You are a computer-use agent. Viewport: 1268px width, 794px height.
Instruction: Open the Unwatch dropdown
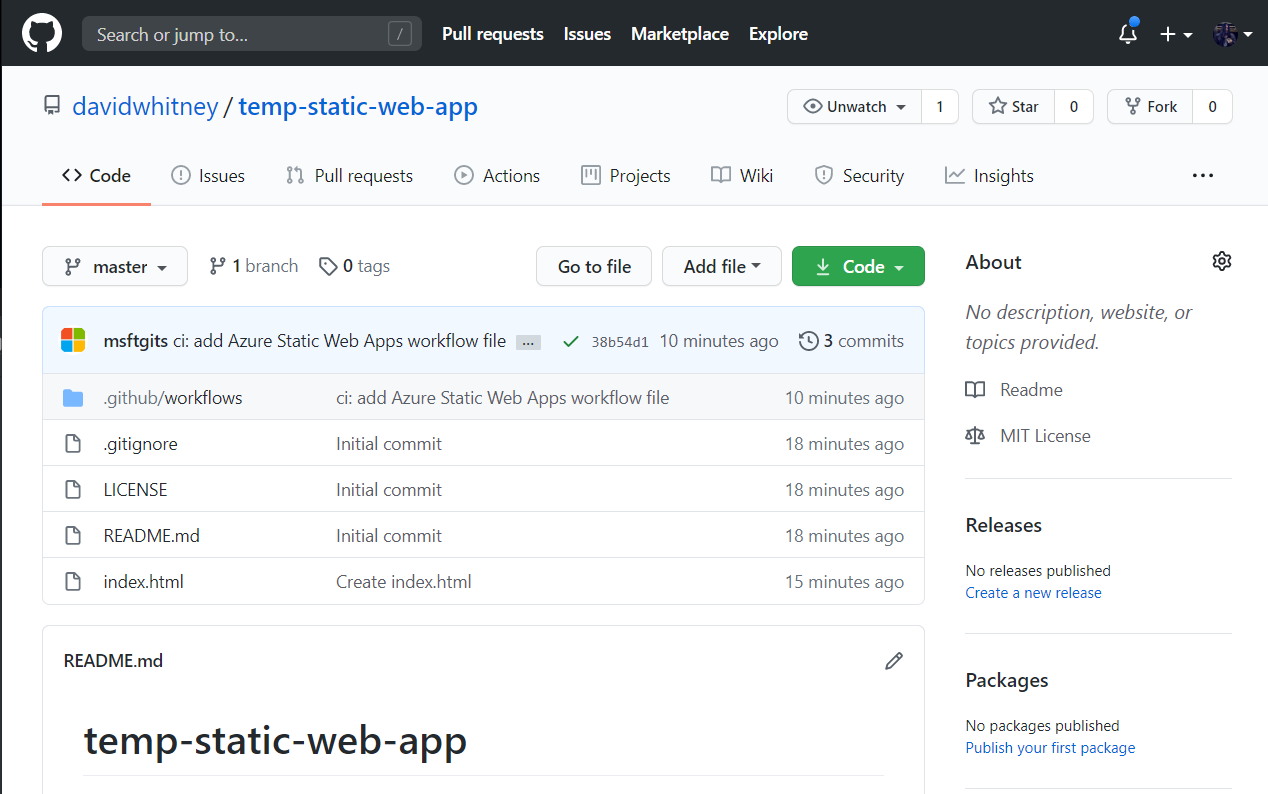click(x=855, y=107)
